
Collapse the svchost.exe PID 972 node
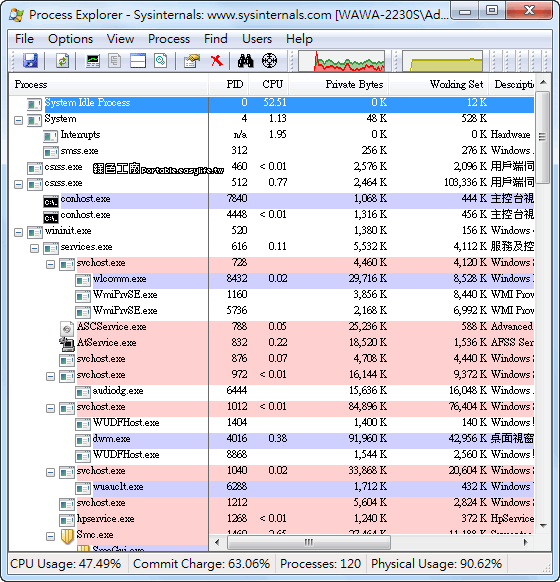point(50,376)
